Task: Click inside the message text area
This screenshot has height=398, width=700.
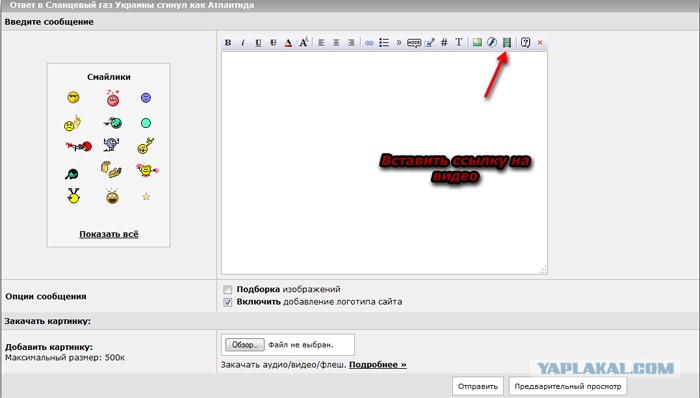Action: coord(384,163)
